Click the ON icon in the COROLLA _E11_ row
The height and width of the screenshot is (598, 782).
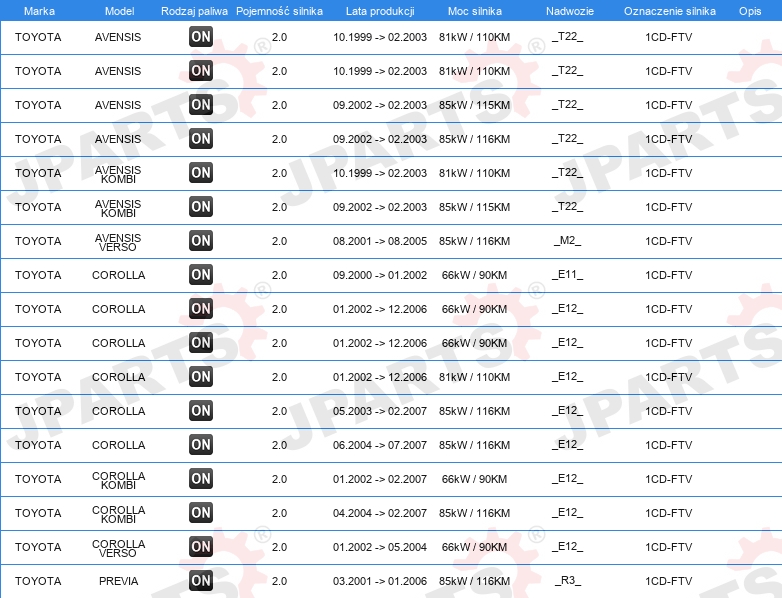(x=201, y=274)
